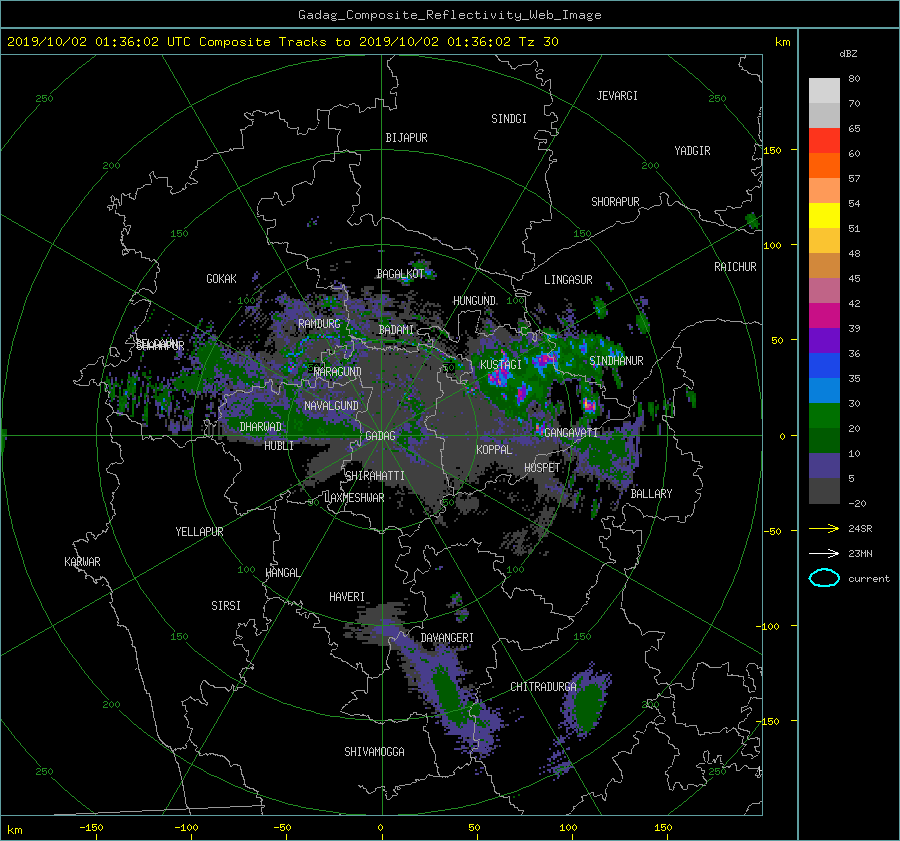This screenshot has width=900, height=841.
Task: Click the NARAGUND city label
Action: (338, 371)
